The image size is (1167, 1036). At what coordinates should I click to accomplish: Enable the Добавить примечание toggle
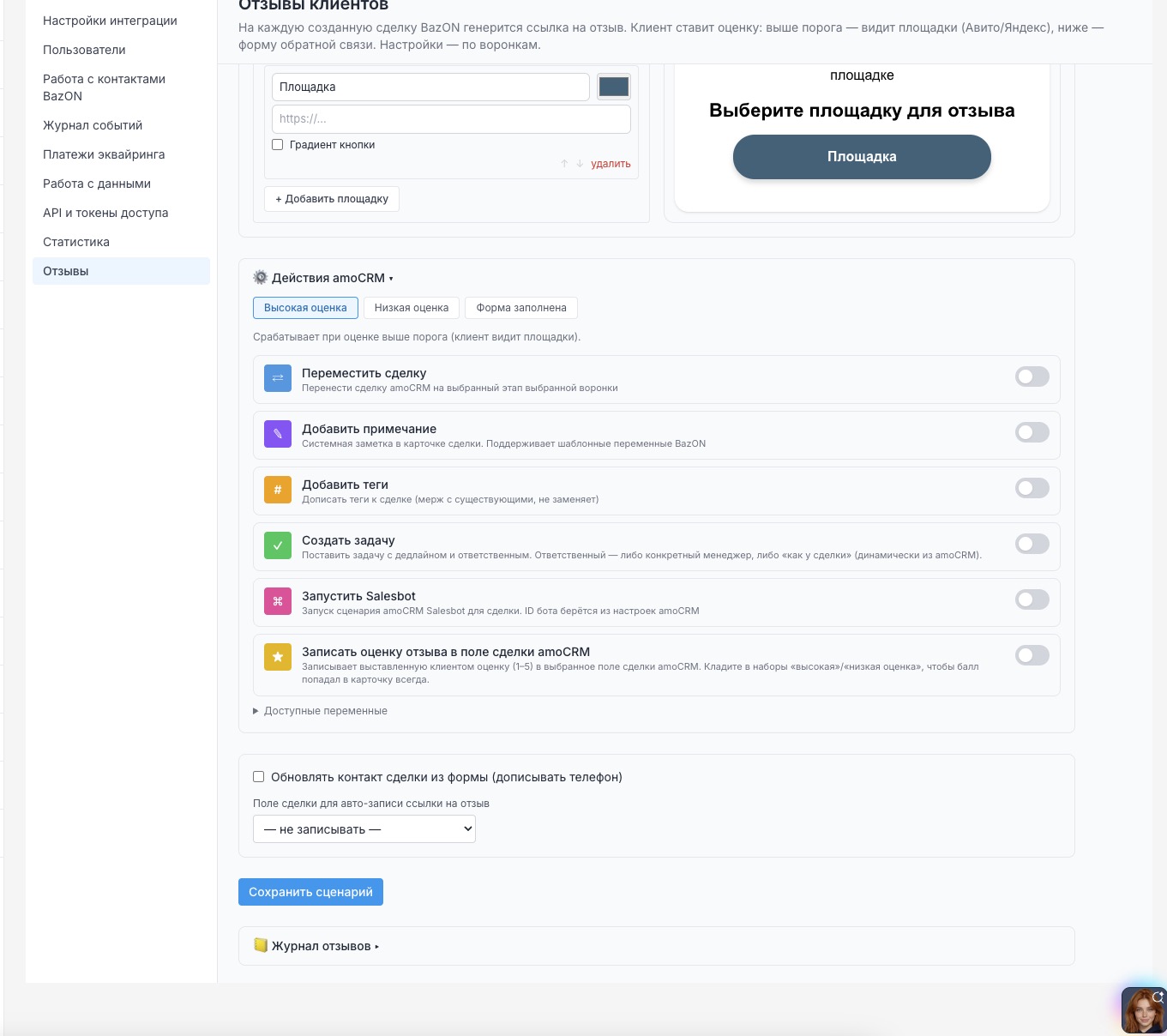click(1032, 432)
